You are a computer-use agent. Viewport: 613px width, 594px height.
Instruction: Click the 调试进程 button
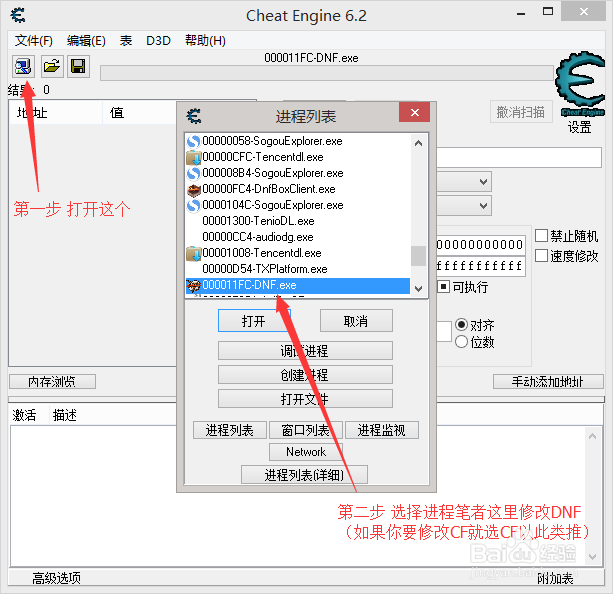pyautogui.click(x=305, y=351)
